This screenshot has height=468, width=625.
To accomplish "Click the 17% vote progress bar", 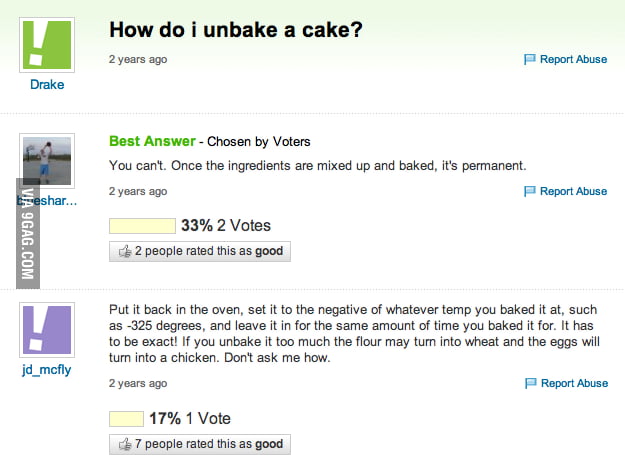I will pos(126,418).
